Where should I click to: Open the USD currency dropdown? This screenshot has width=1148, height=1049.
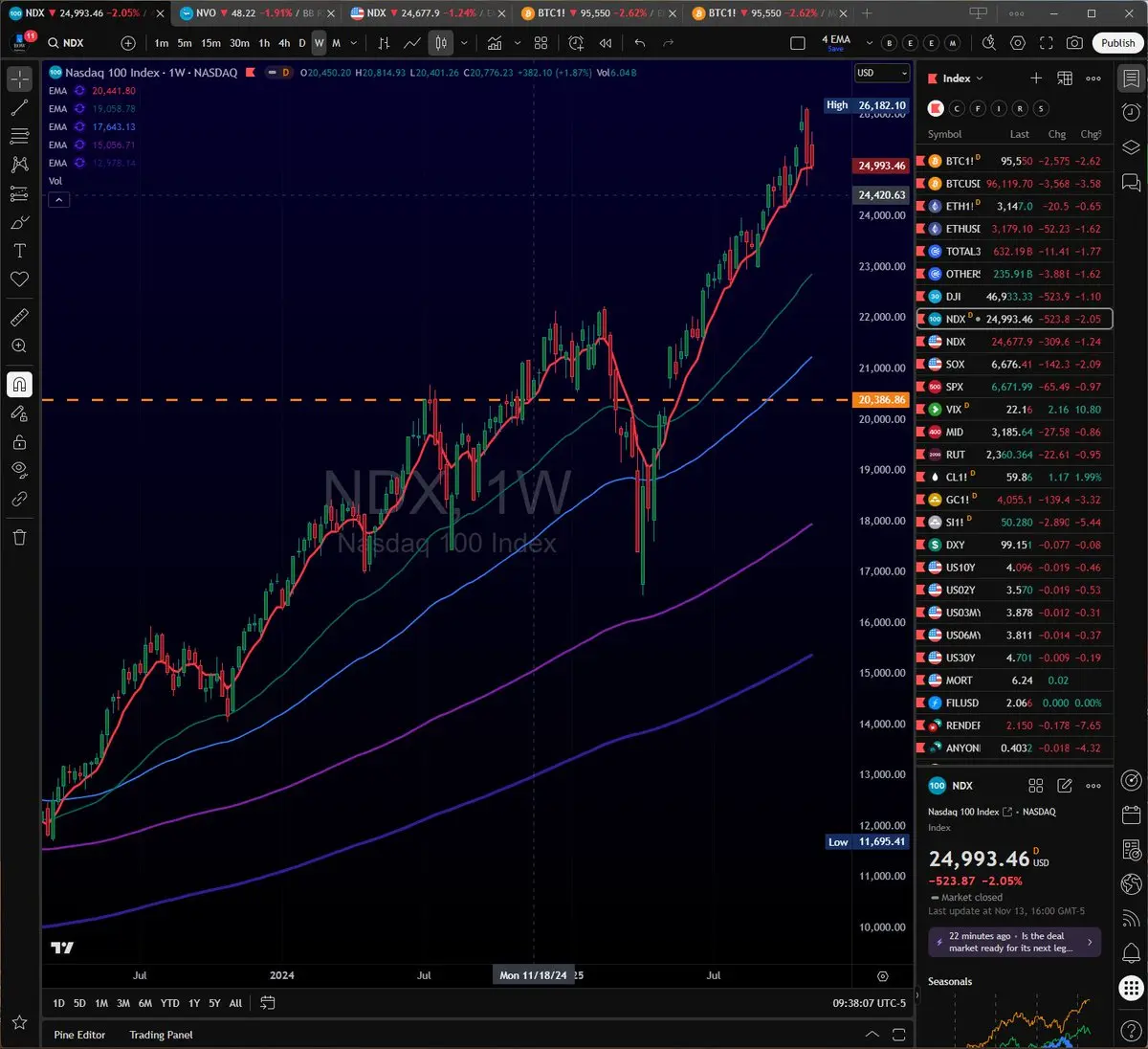click(x=881, y=73)
